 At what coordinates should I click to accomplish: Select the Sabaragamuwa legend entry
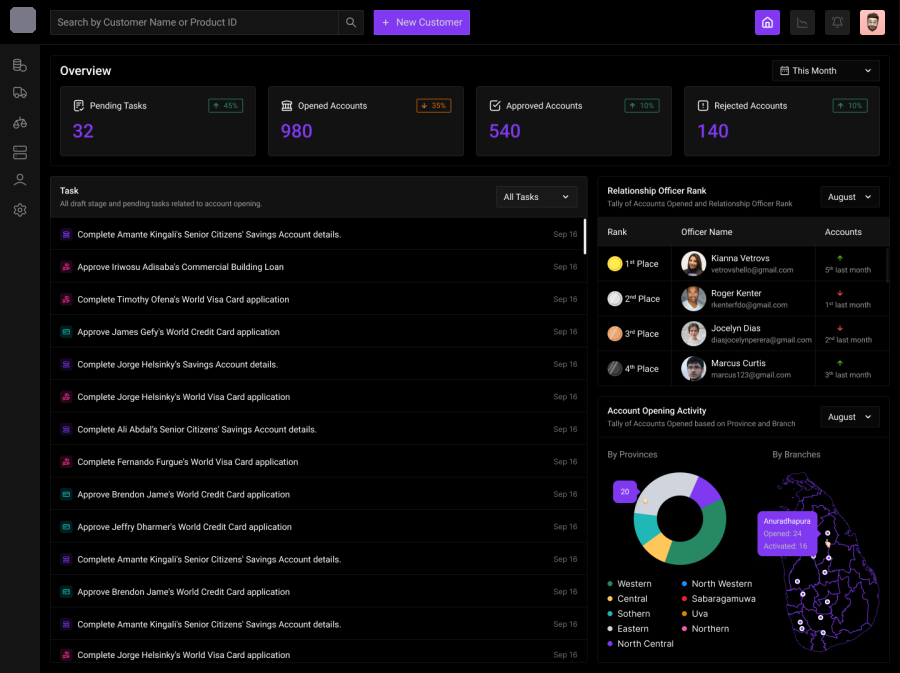718,598
